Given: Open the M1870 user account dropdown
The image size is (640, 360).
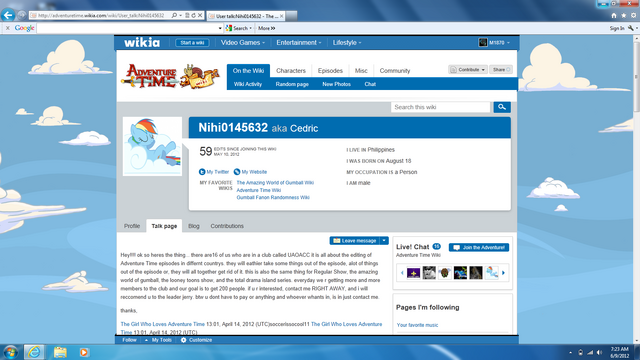Looking at the screenshot, I should point(494,42).
